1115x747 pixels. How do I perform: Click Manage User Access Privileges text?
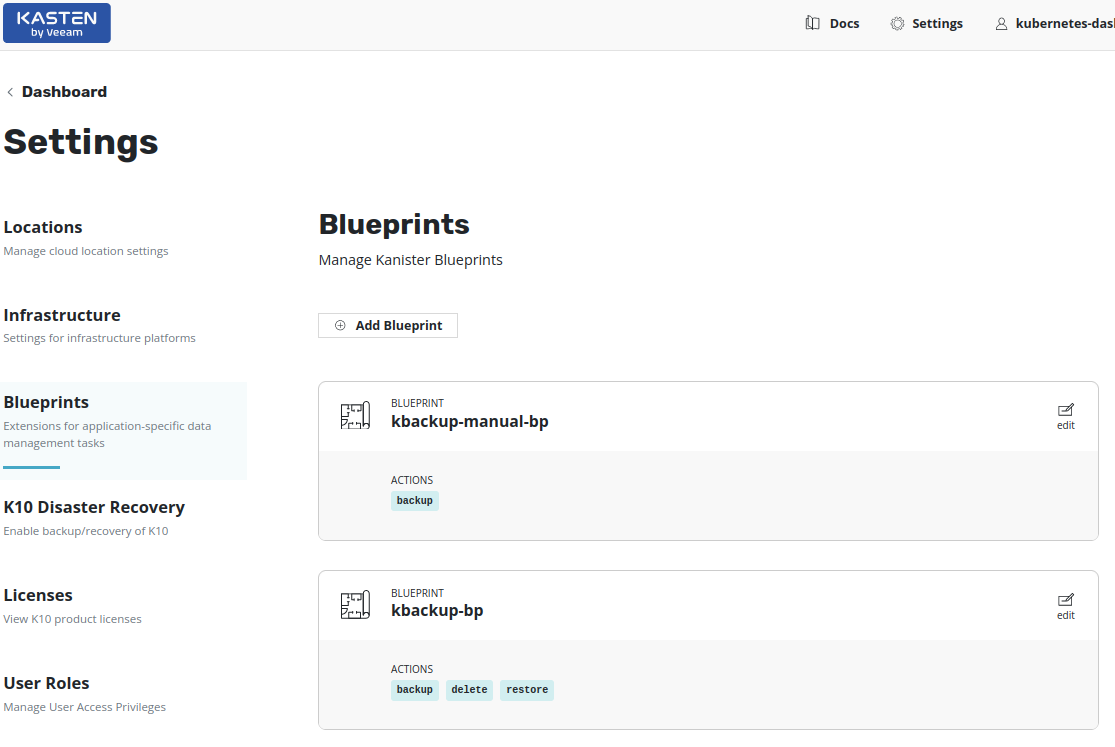click(x=84, y=708)
